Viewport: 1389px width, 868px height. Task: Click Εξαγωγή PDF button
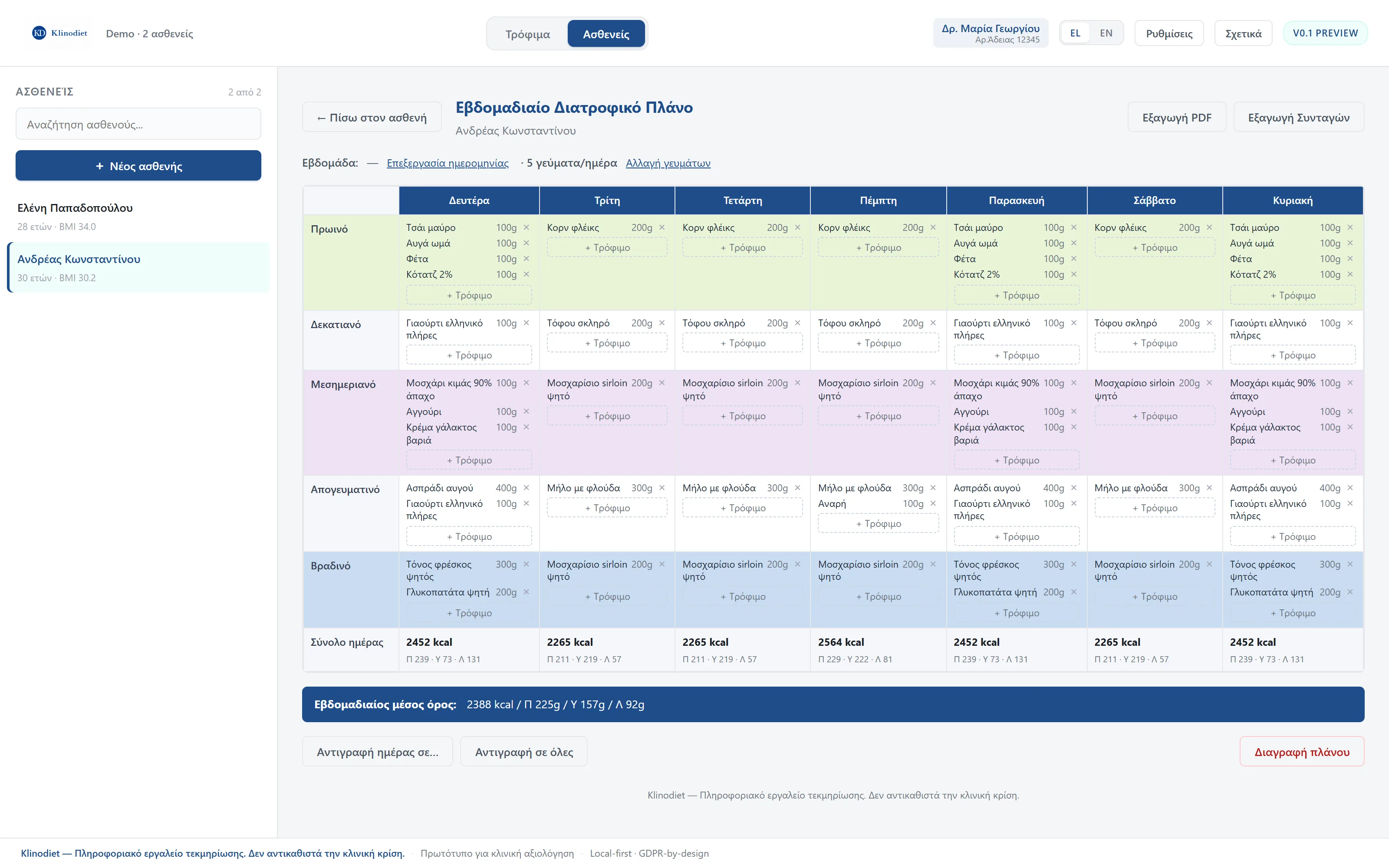point(1177,117)
